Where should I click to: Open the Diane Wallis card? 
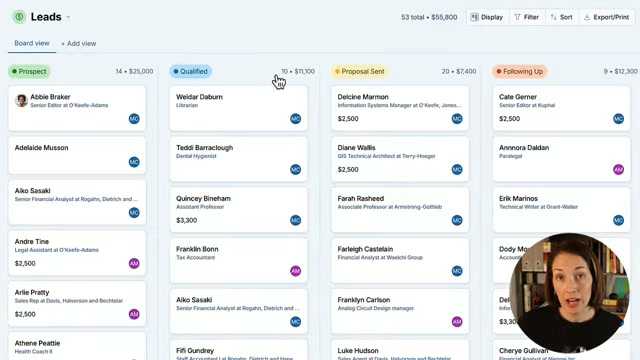click(x=400, y=159)
